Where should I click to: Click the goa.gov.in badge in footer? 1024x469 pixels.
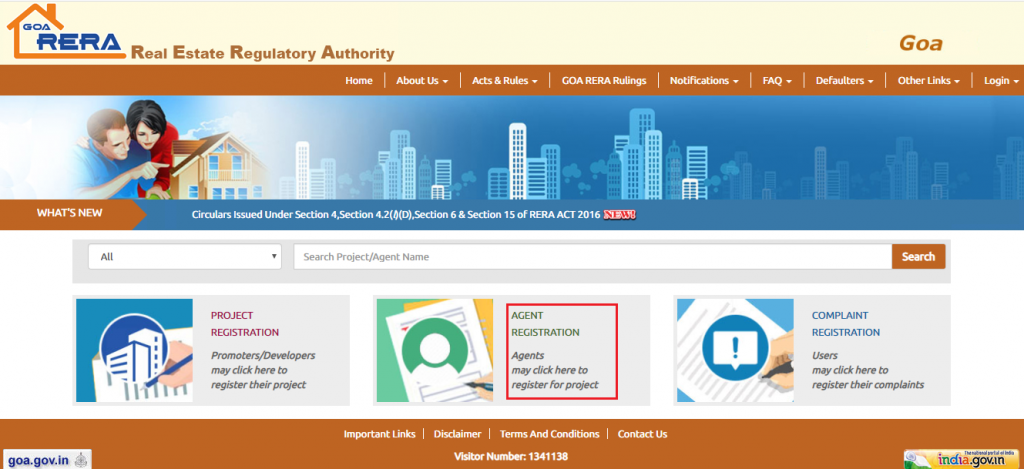47,459
